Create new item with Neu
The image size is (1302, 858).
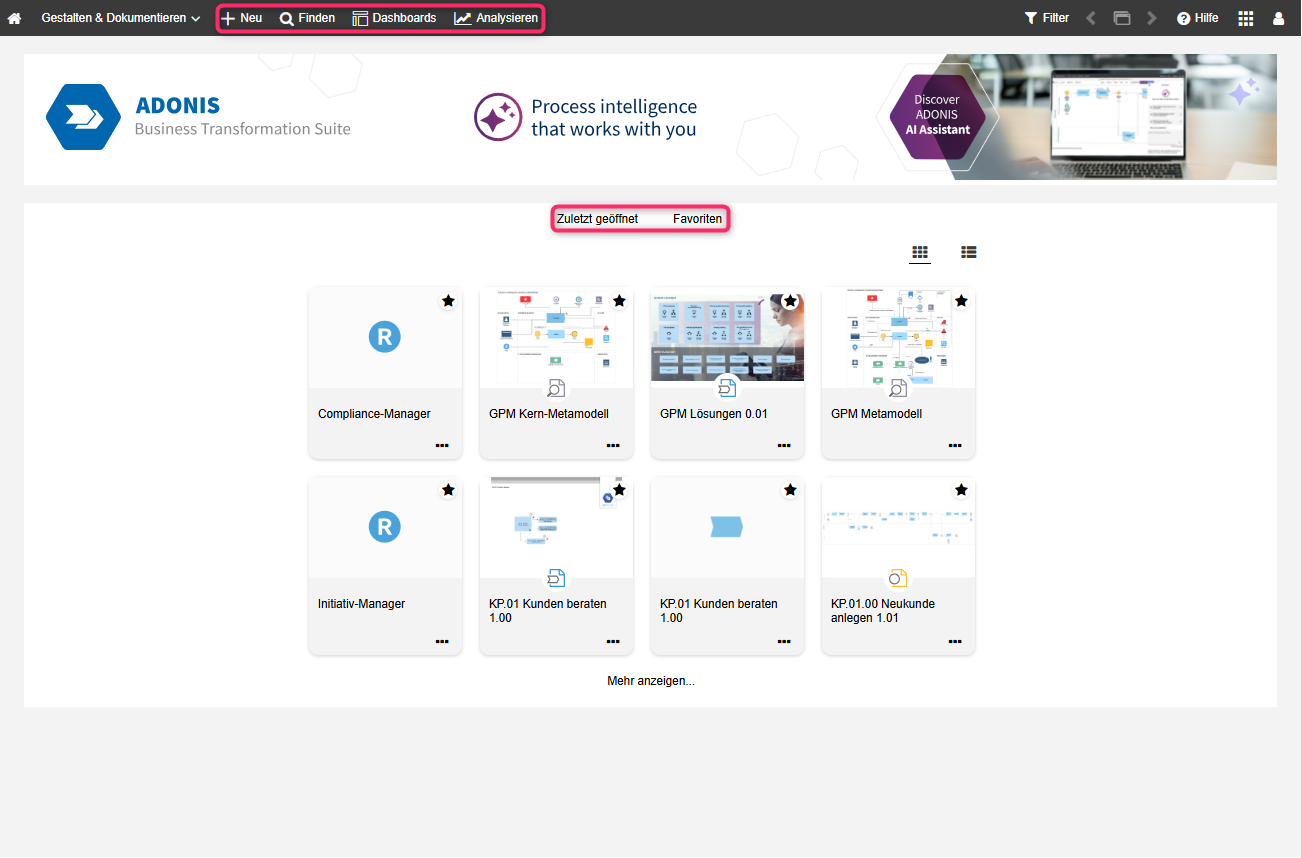point(241,18)
